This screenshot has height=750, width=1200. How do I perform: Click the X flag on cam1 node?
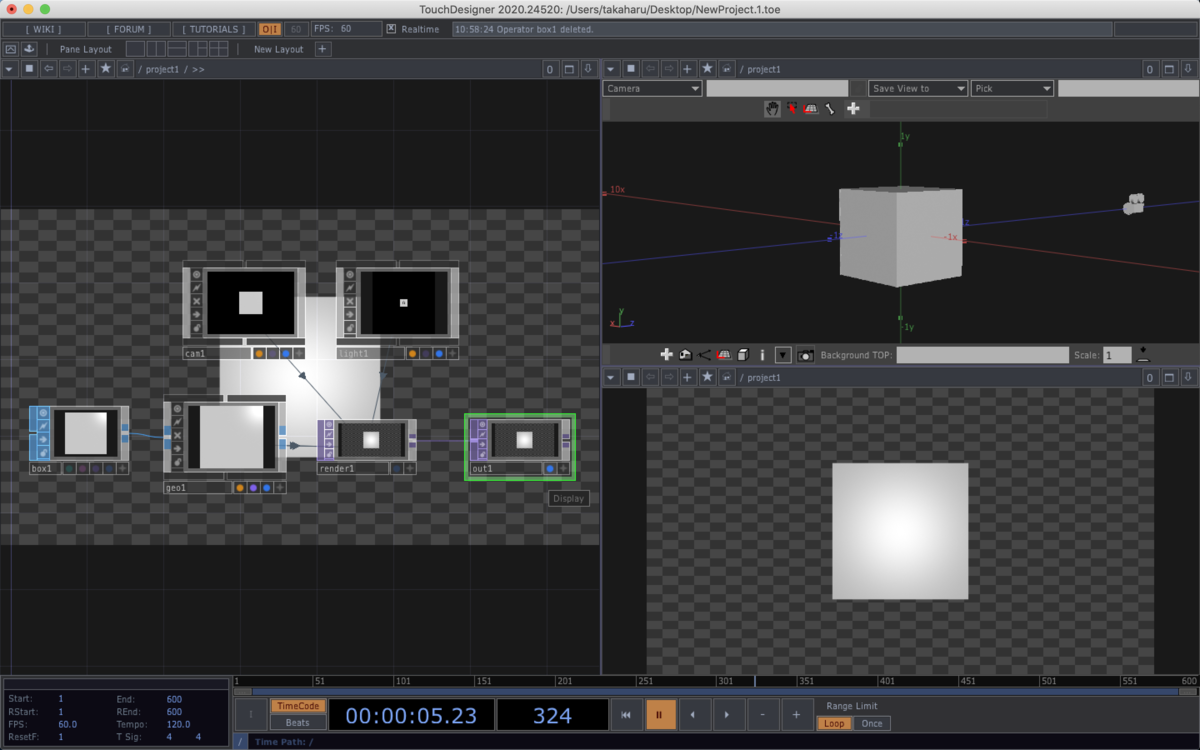pos(196,301)
